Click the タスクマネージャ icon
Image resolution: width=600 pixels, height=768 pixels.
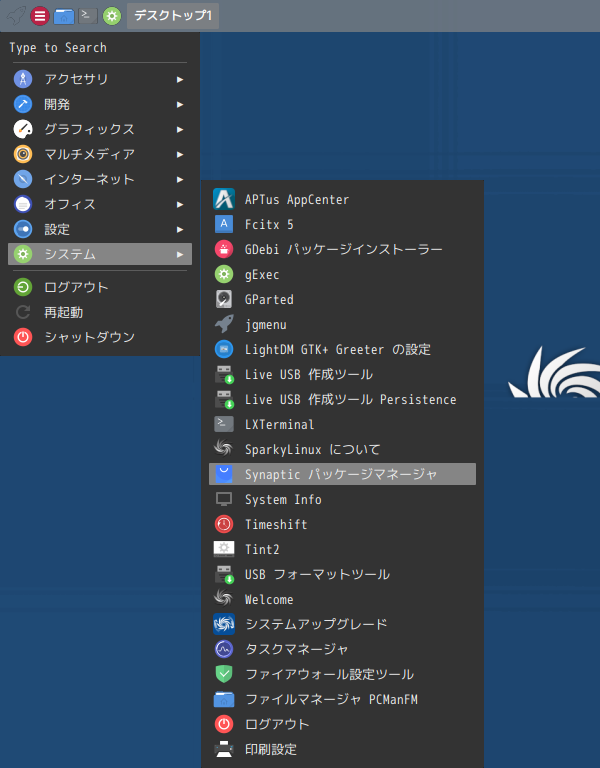point(224,649)
